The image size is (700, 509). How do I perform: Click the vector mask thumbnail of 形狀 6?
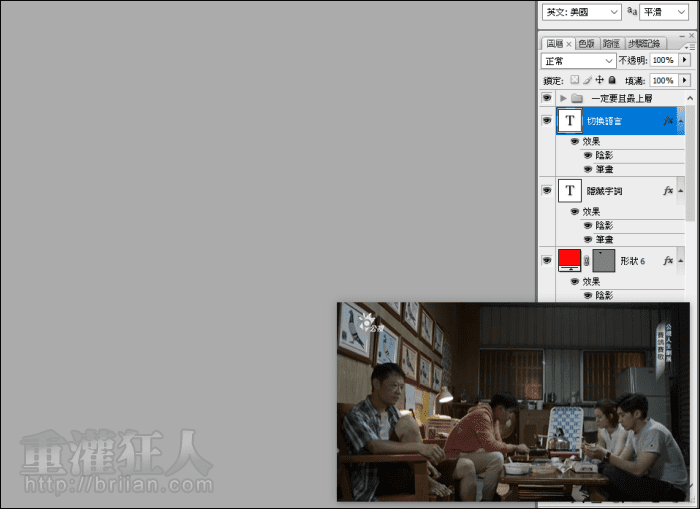[x=603, y=260]
